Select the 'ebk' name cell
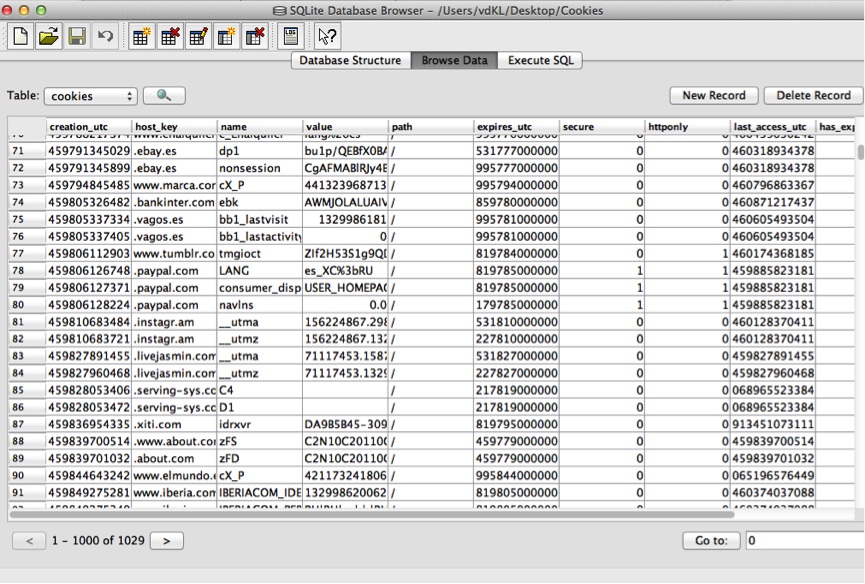865x584 pixels. (260, 202)
